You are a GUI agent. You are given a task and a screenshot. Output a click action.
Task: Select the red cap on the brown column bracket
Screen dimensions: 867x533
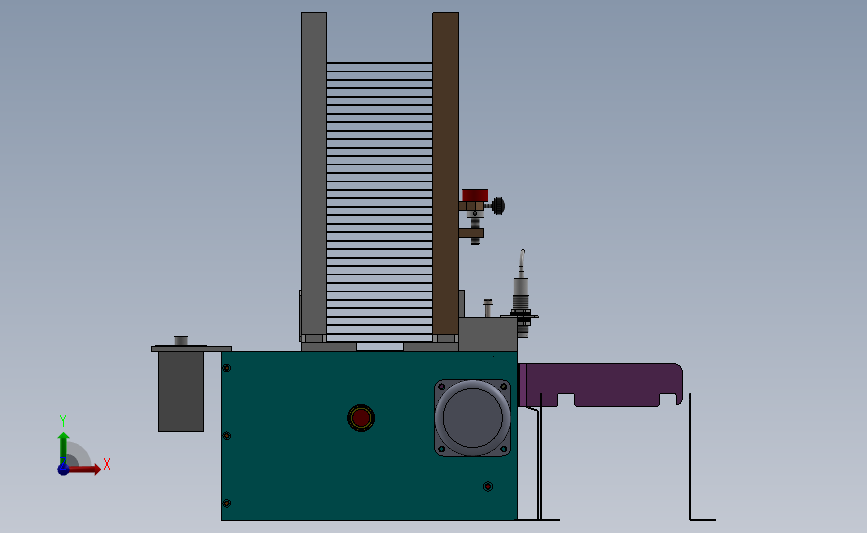pos(475,195)
